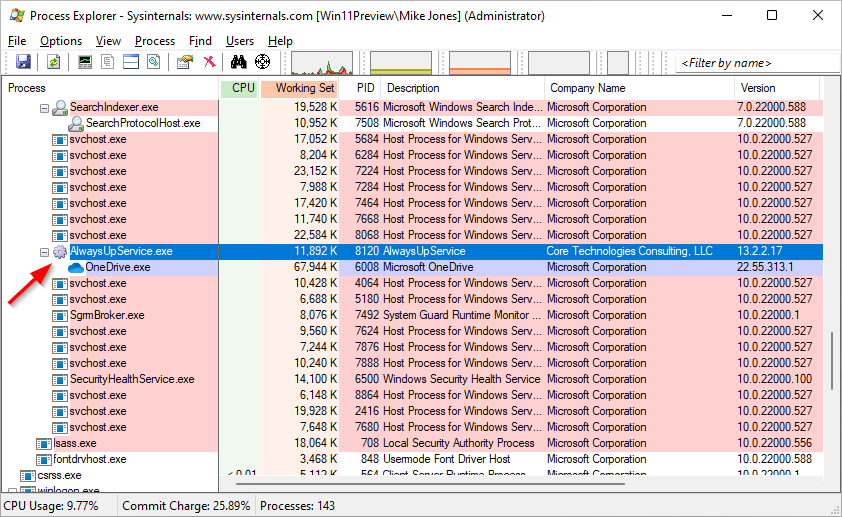
Task: Click the Process Explorer title bar icon
Action: click(17, 16)
